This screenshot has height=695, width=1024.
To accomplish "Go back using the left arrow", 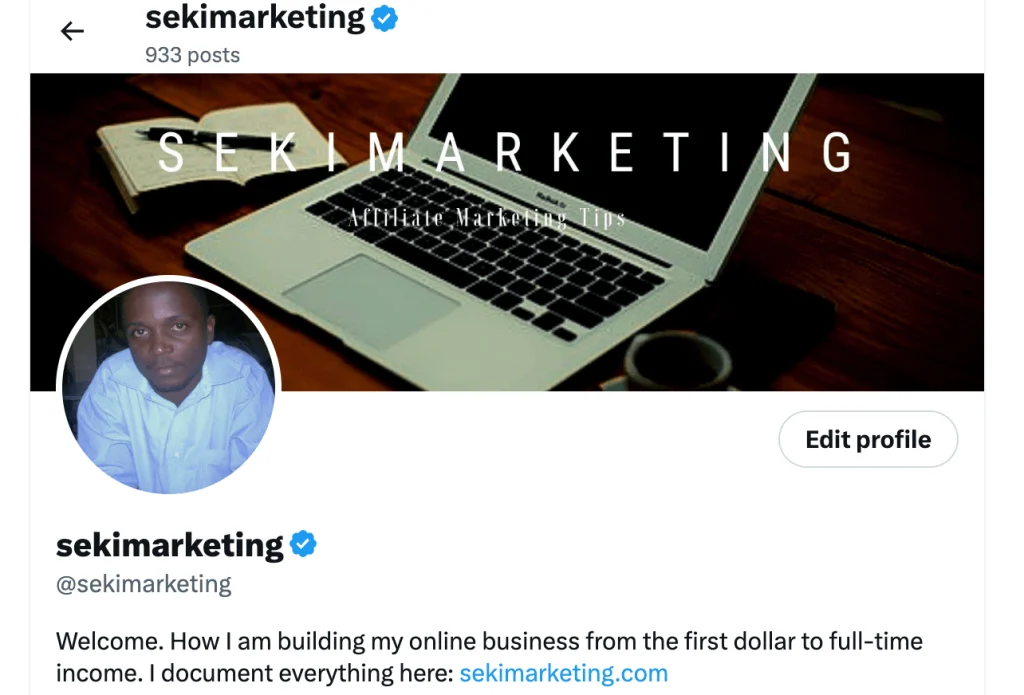I will pyautogui.click(x=72, y=31).
